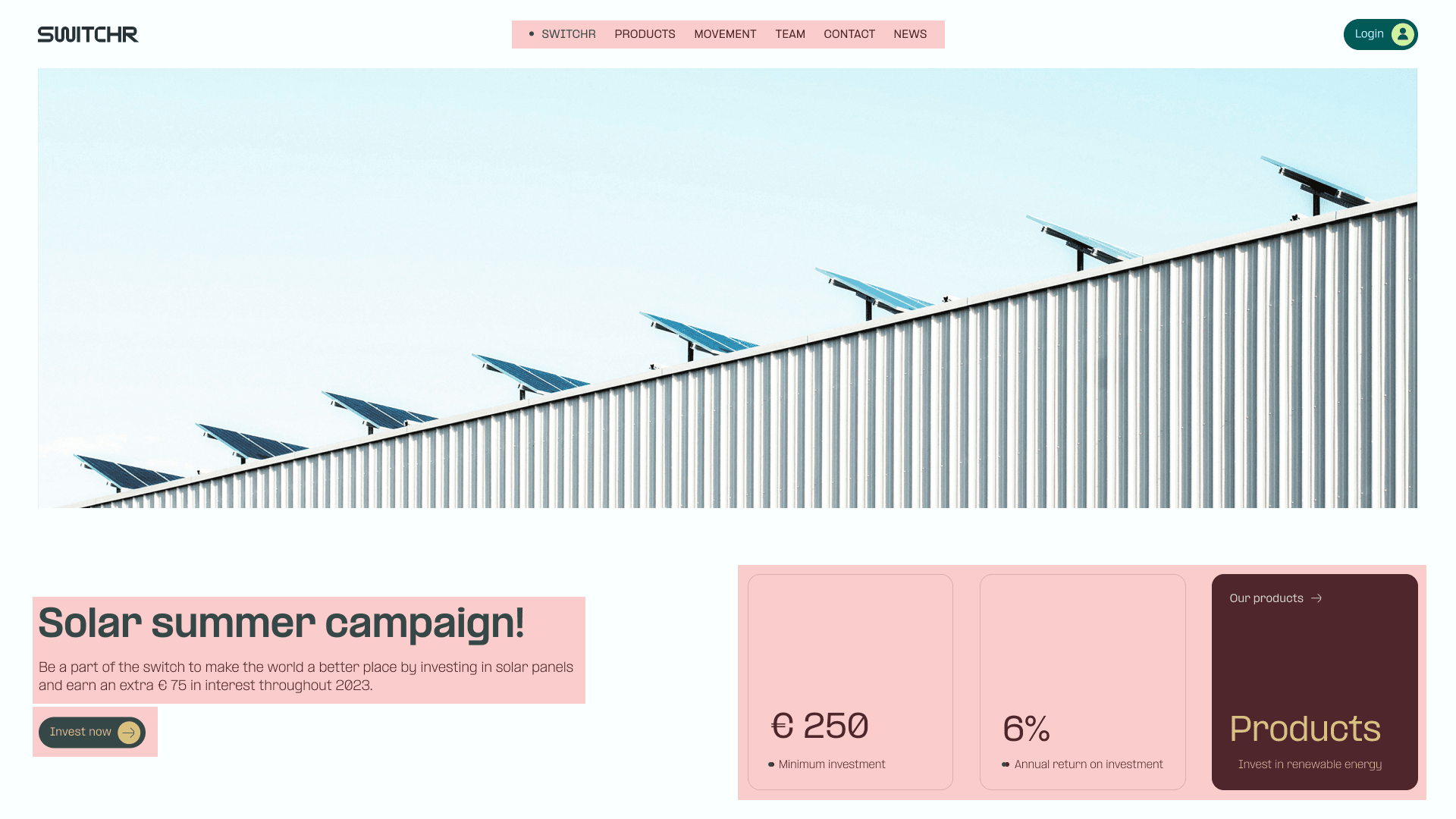Click the arrow icon in Invest now button
This screenshot has height=819, width=1456.
tap(129, 733)
